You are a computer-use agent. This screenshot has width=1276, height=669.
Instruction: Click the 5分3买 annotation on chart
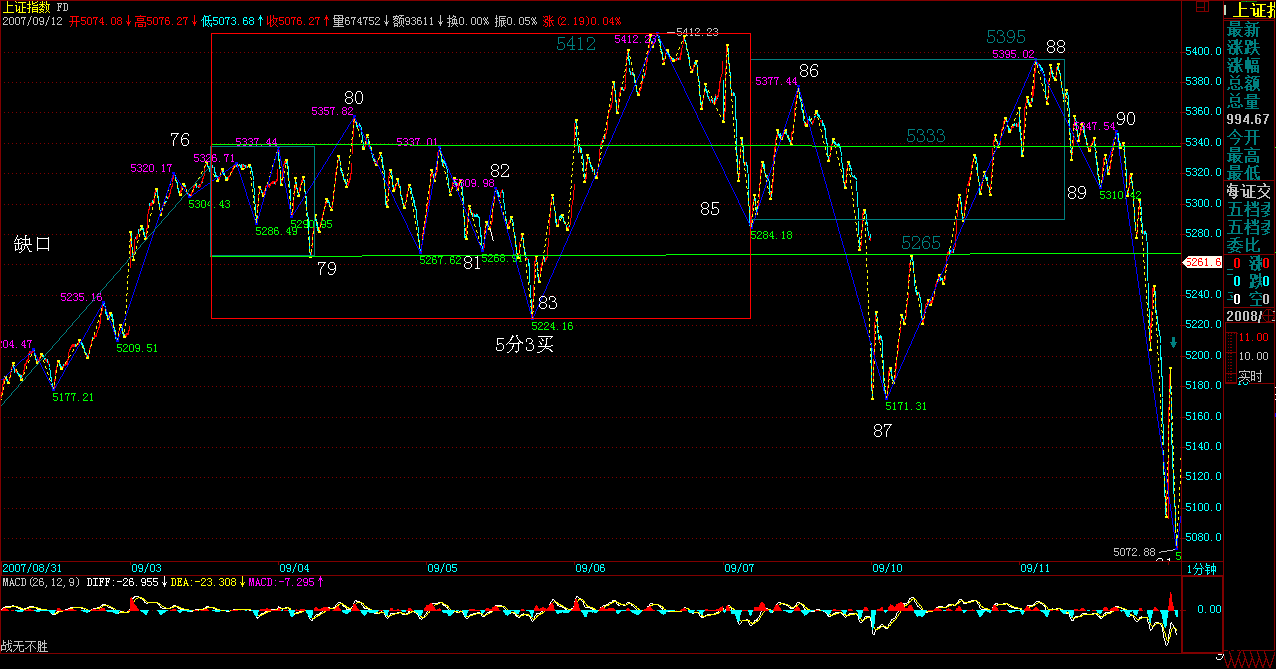[524, 345]
